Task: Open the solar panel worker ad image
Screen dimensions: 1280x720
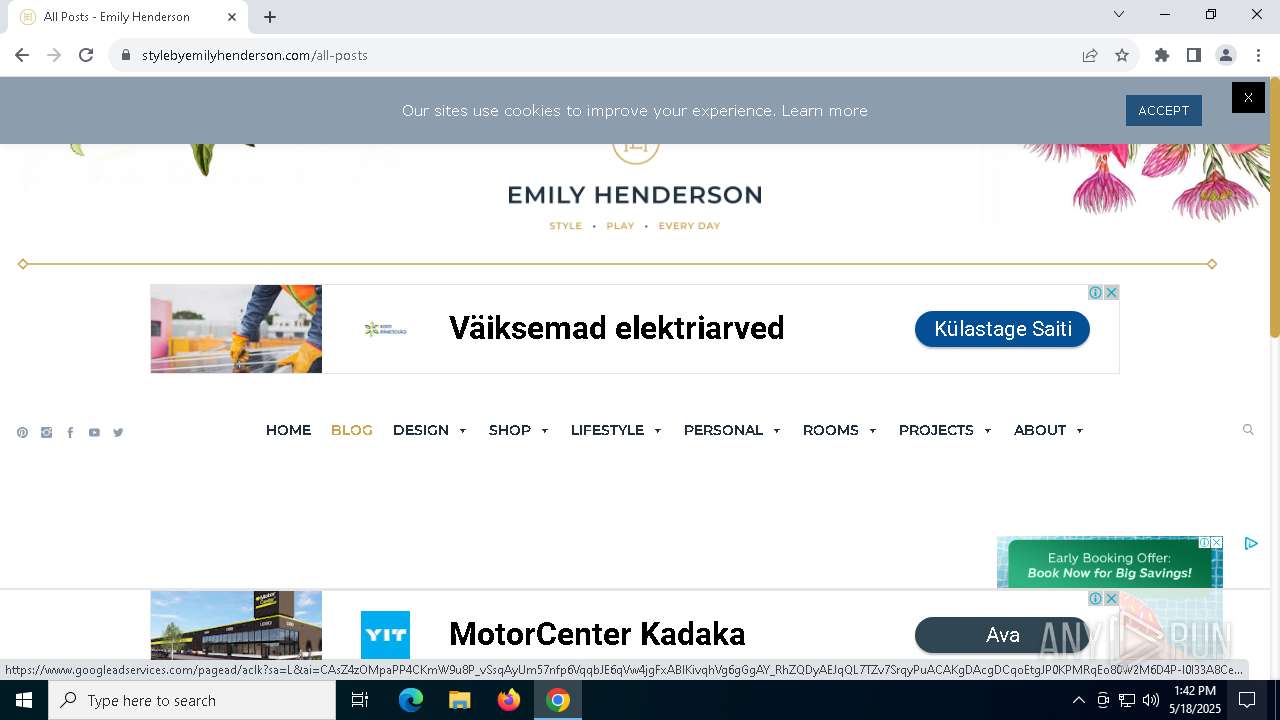Action: click(x=236, y=329)
